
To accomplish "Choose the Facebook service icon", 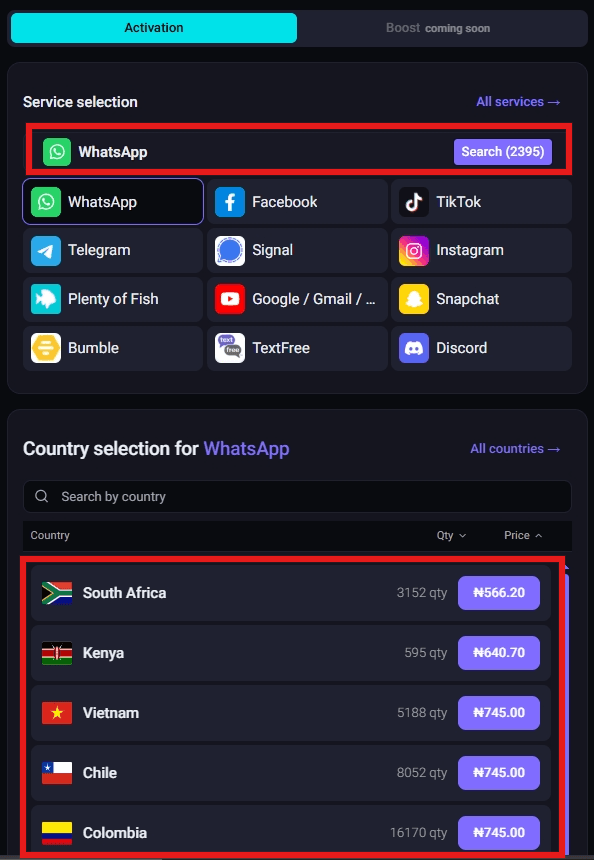I will coord(230,201).
